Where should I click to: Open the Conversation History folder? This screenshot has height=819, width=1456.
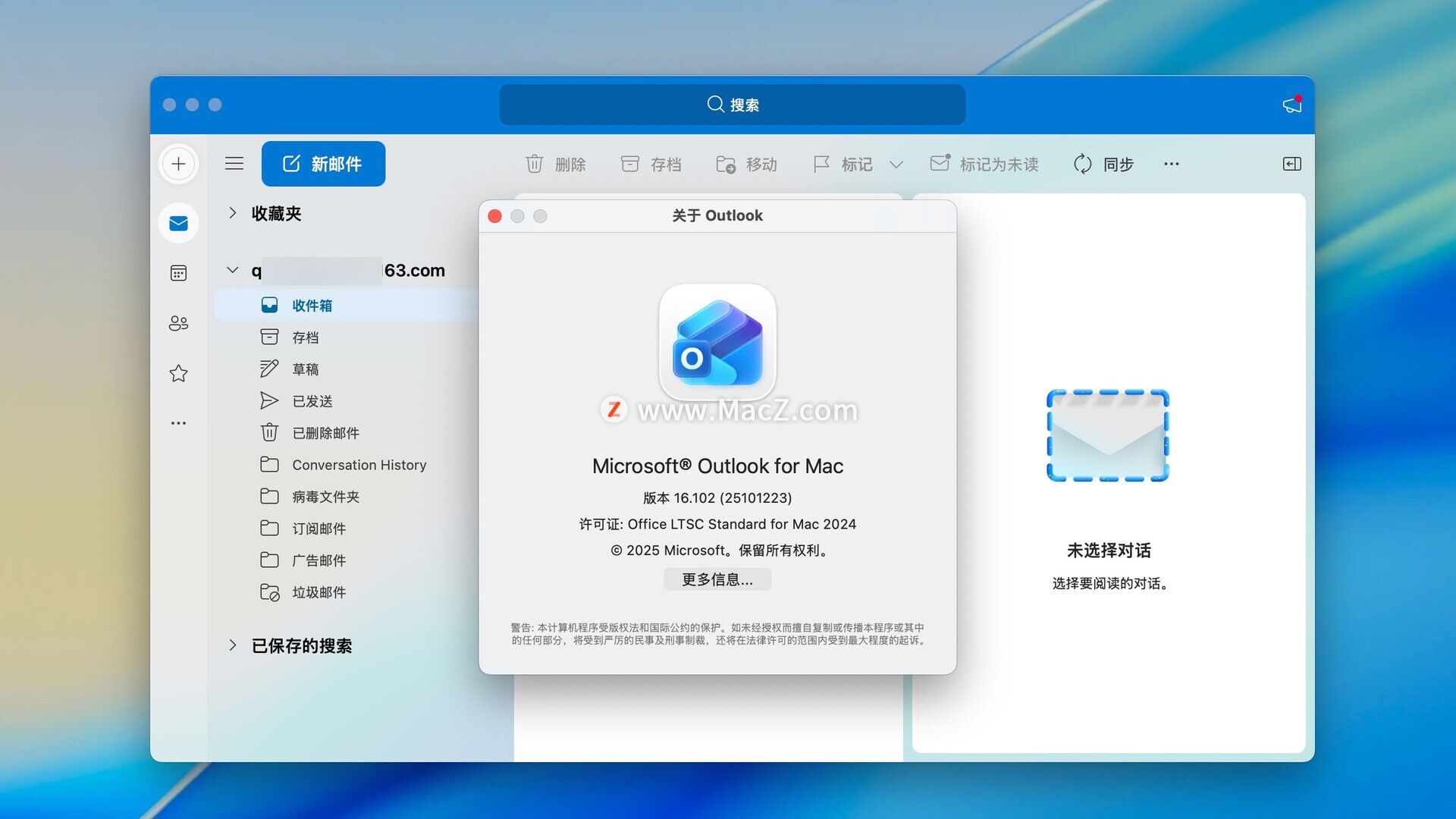point(359,465)
